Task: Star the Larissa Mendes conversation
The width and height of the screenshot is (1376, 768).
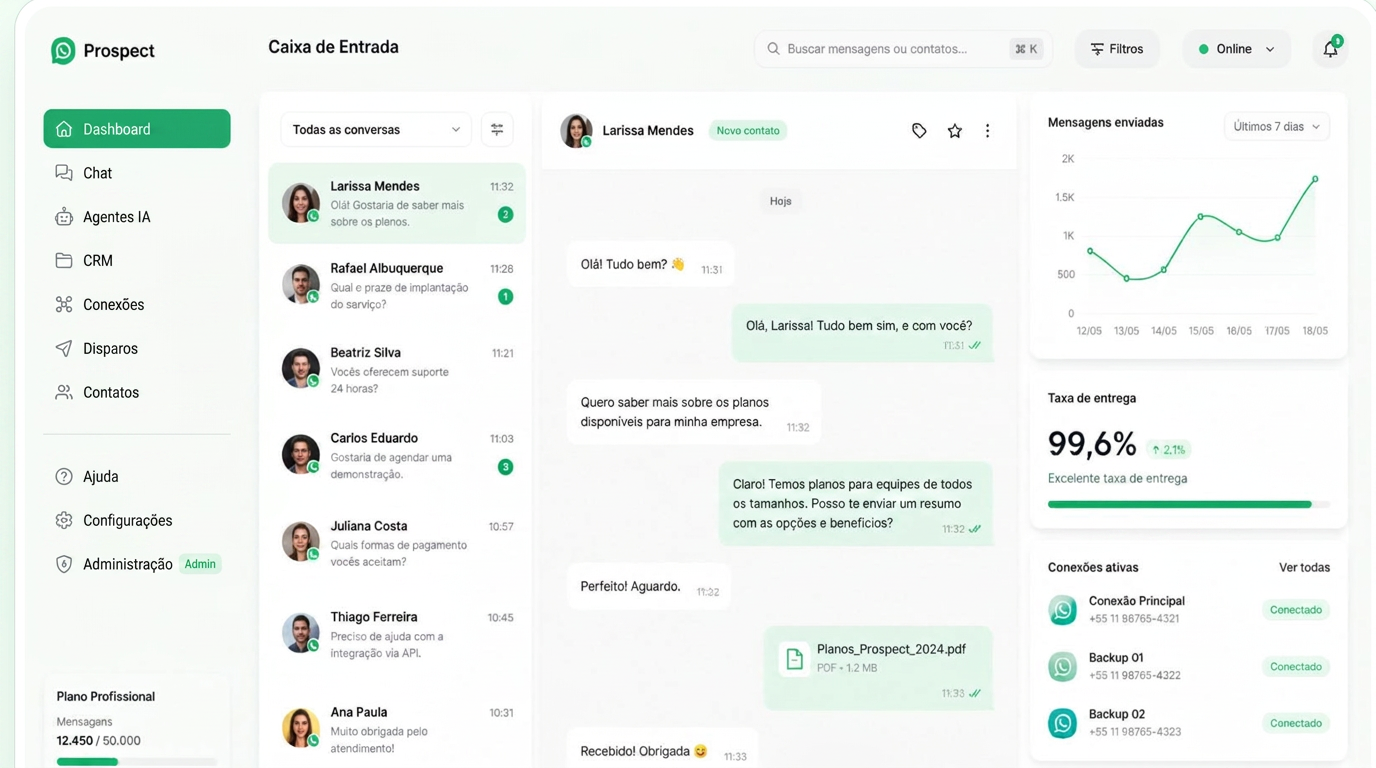Action: click(955, 131)
